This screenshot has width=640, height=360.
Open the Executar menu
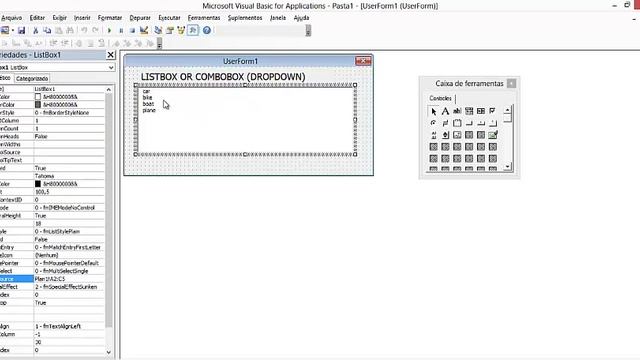point(169,18)
